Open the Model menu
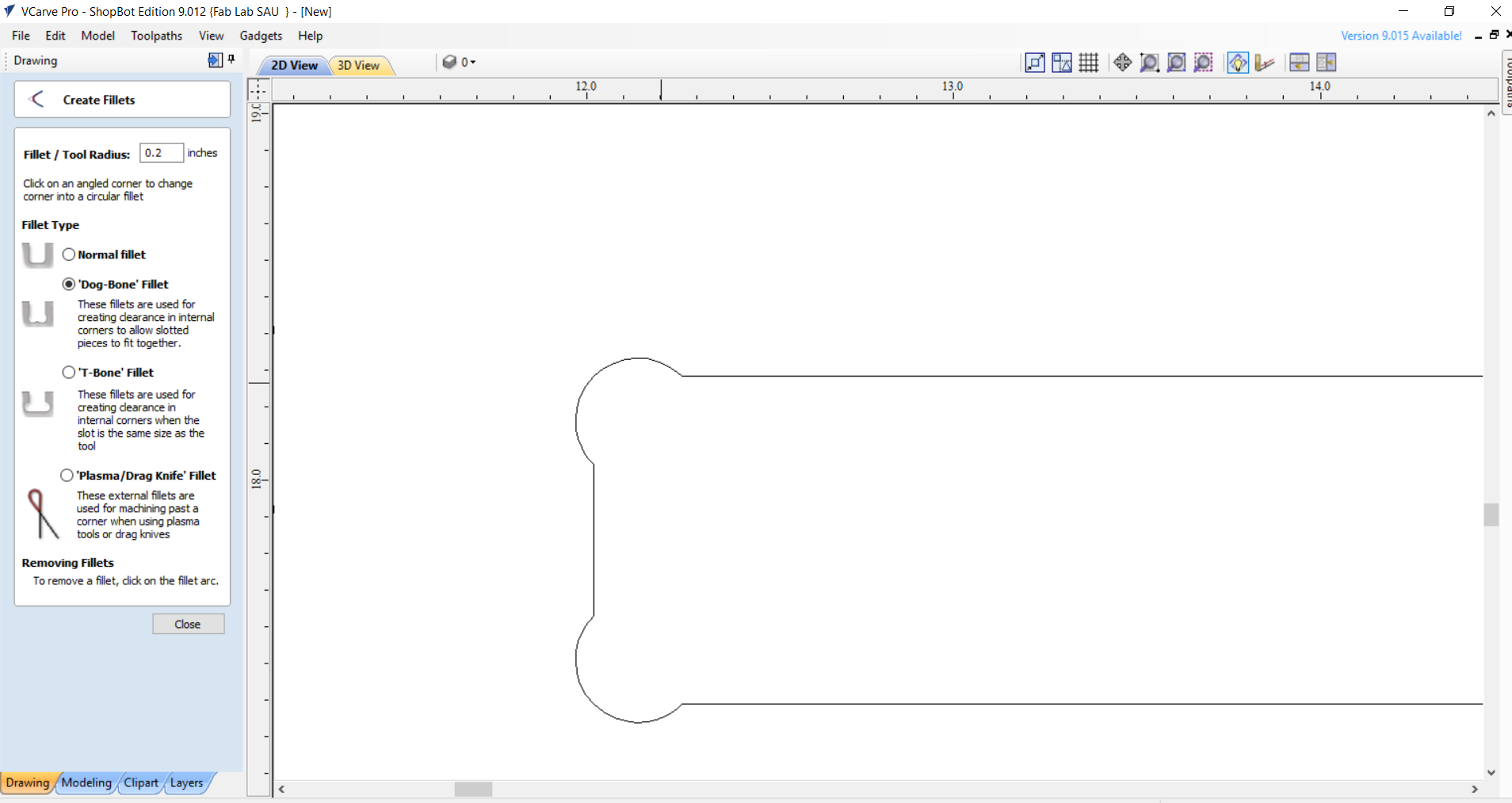The width and height of the screenshot is (1512, 803). pos(98,36)
